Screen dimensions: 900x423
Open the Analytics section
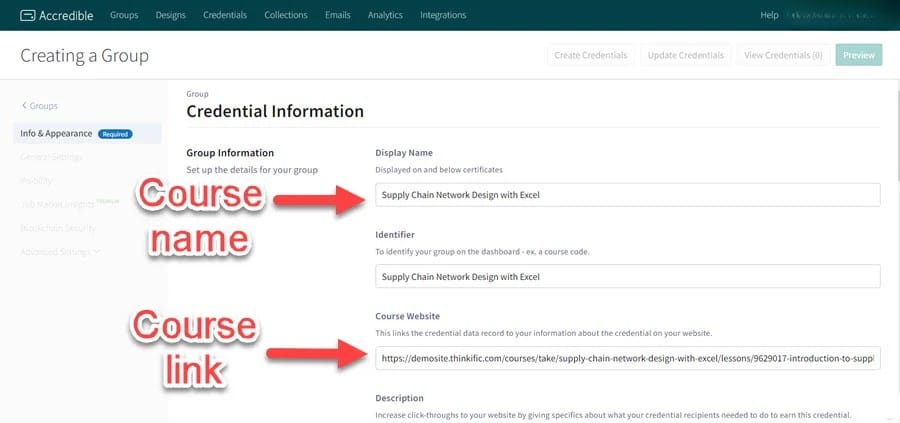point(385,15)
